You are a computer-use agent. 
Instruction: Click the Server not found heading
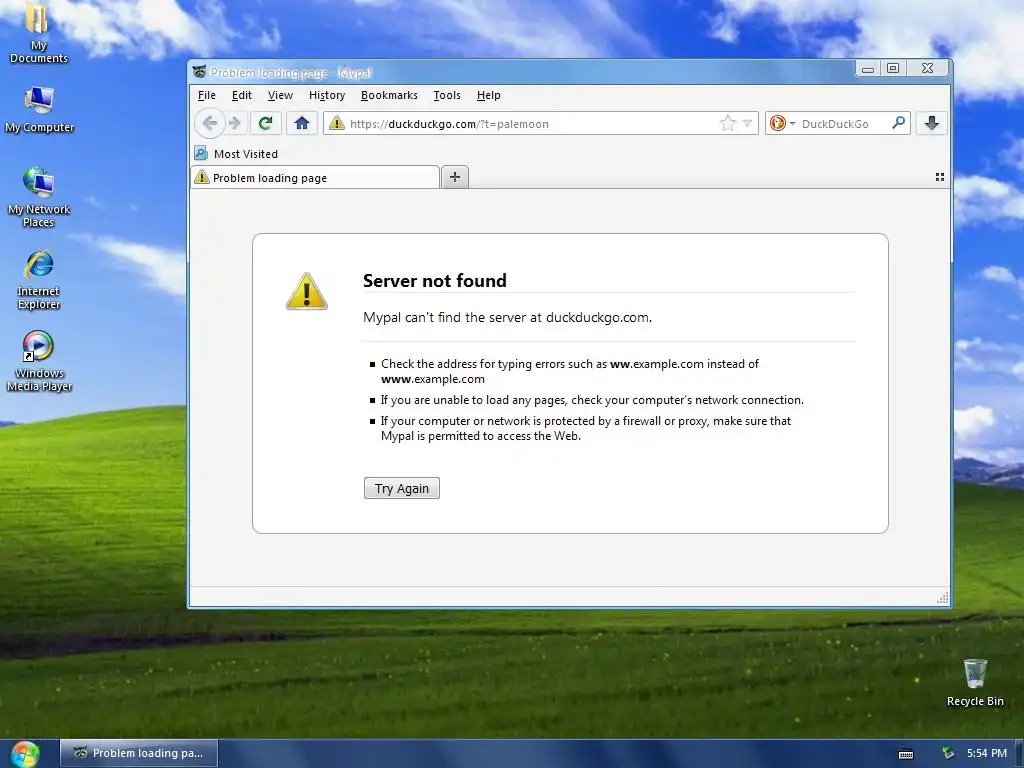[x=434, y=280]
